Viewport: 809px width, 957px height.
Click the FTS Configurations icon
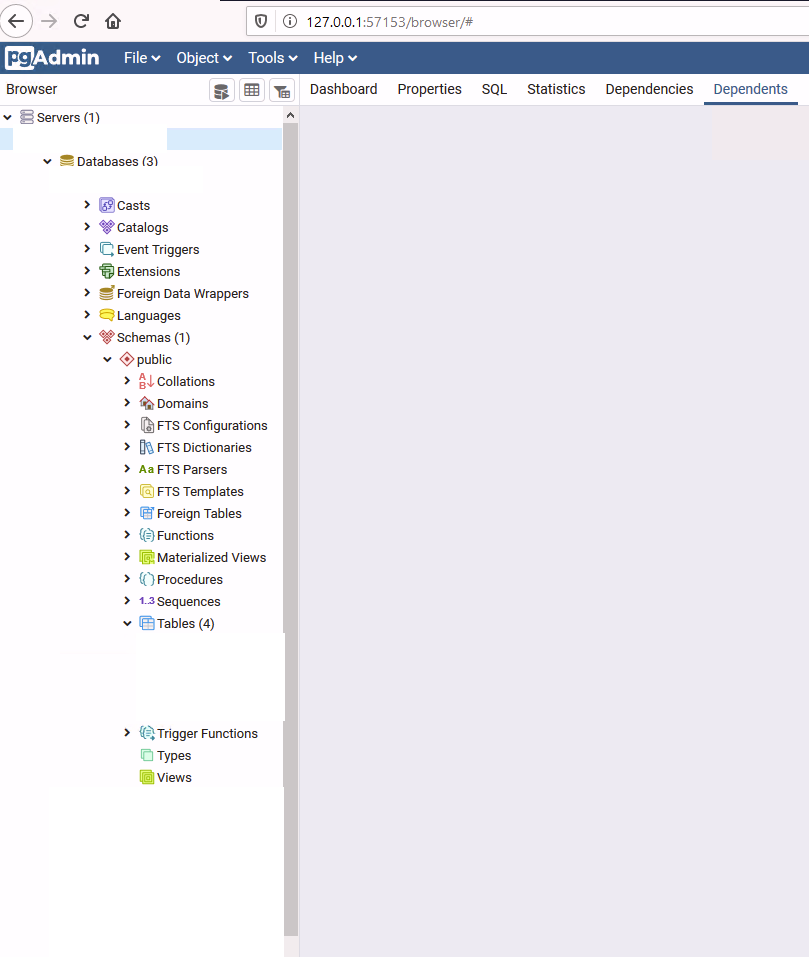(x=146, y=425)
